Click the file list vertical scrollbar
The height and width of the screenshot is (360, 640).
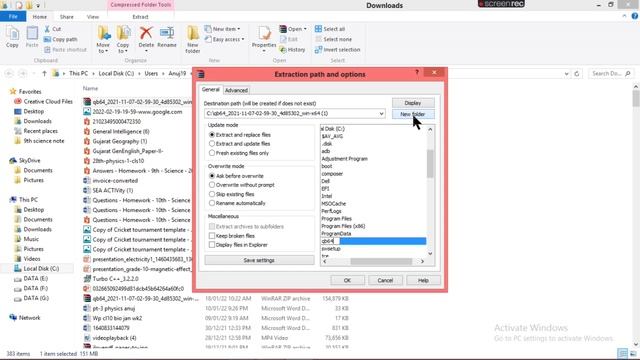point(636,99)
